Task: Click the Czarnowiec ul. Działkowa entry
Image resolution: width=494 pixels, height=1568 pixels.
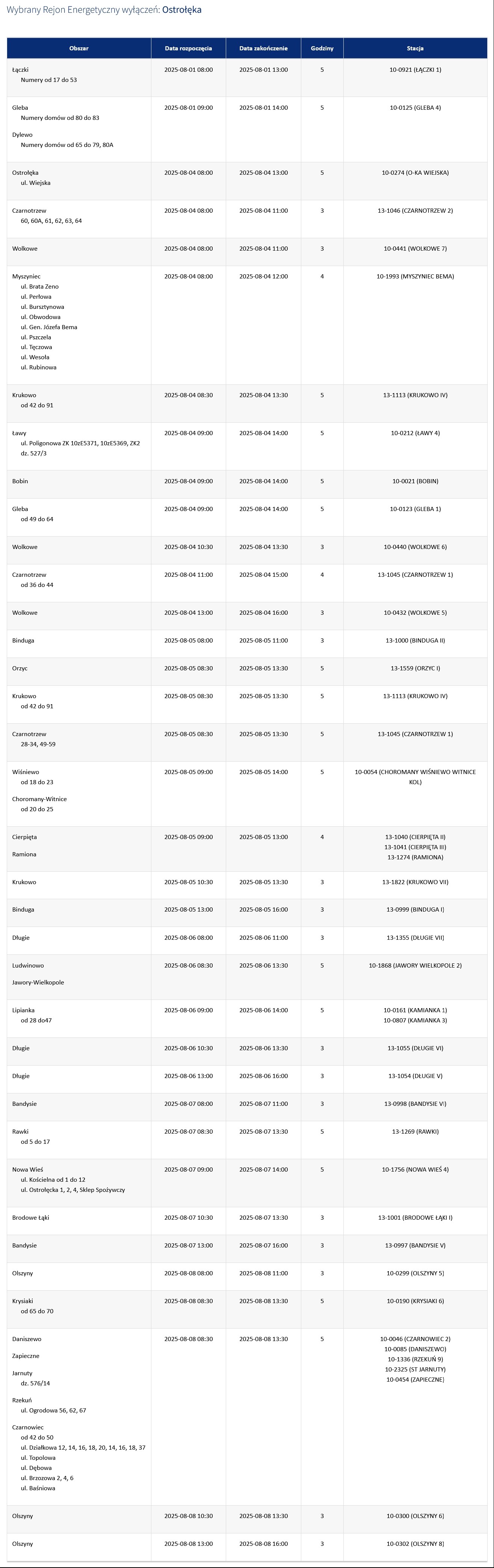Action: click(83, 1447)
